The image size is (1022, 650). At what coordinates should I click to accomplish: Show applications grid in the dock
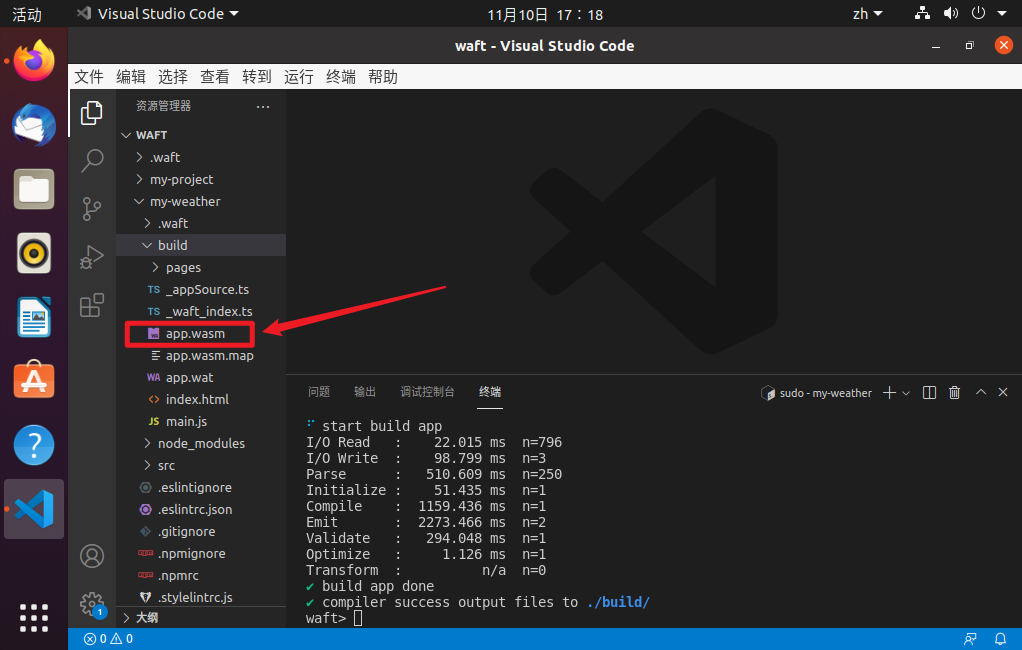click(x=34, y=618)
